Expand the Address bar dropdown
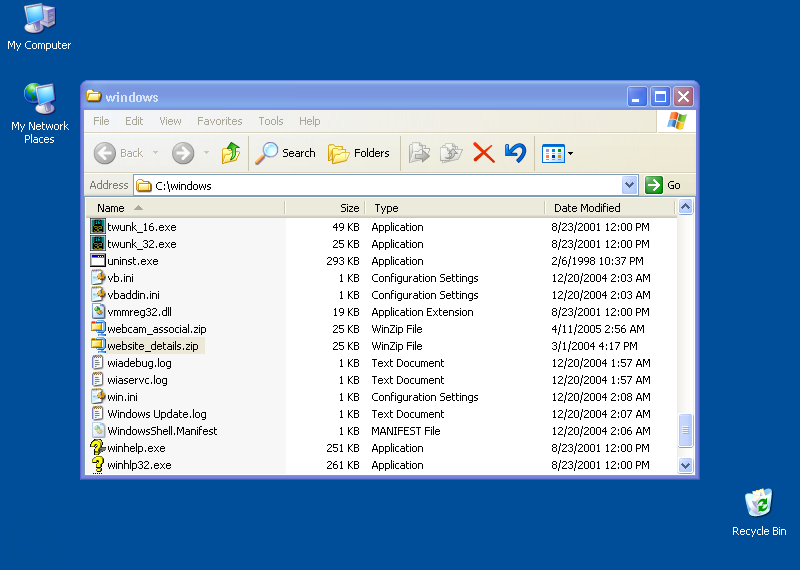Image resolution: width=800 pixels, height=570 pixels. 630,185
